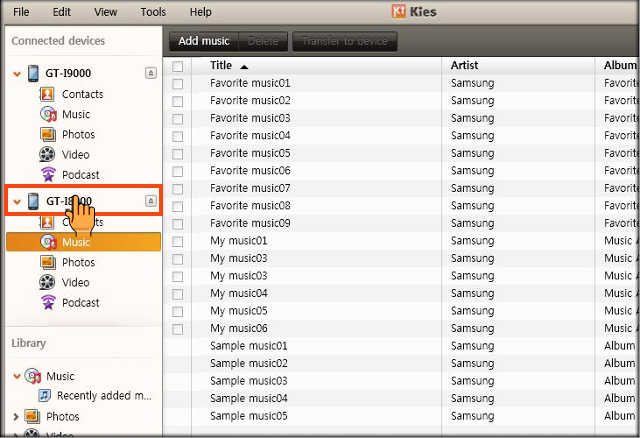Open Podcast under the upper GT-I9000 device
The width and height of the screenshot is (640, 438).
point(80,175)
